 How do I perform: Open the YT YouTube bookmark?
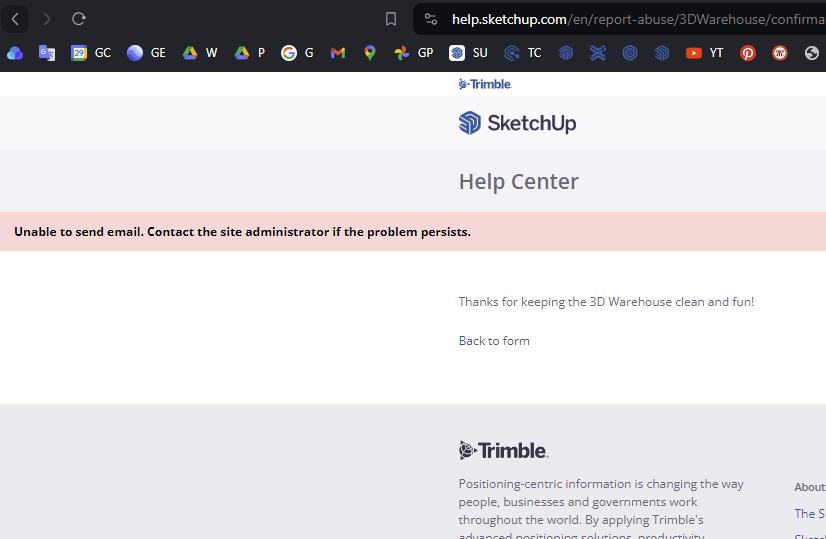point(704,53)
